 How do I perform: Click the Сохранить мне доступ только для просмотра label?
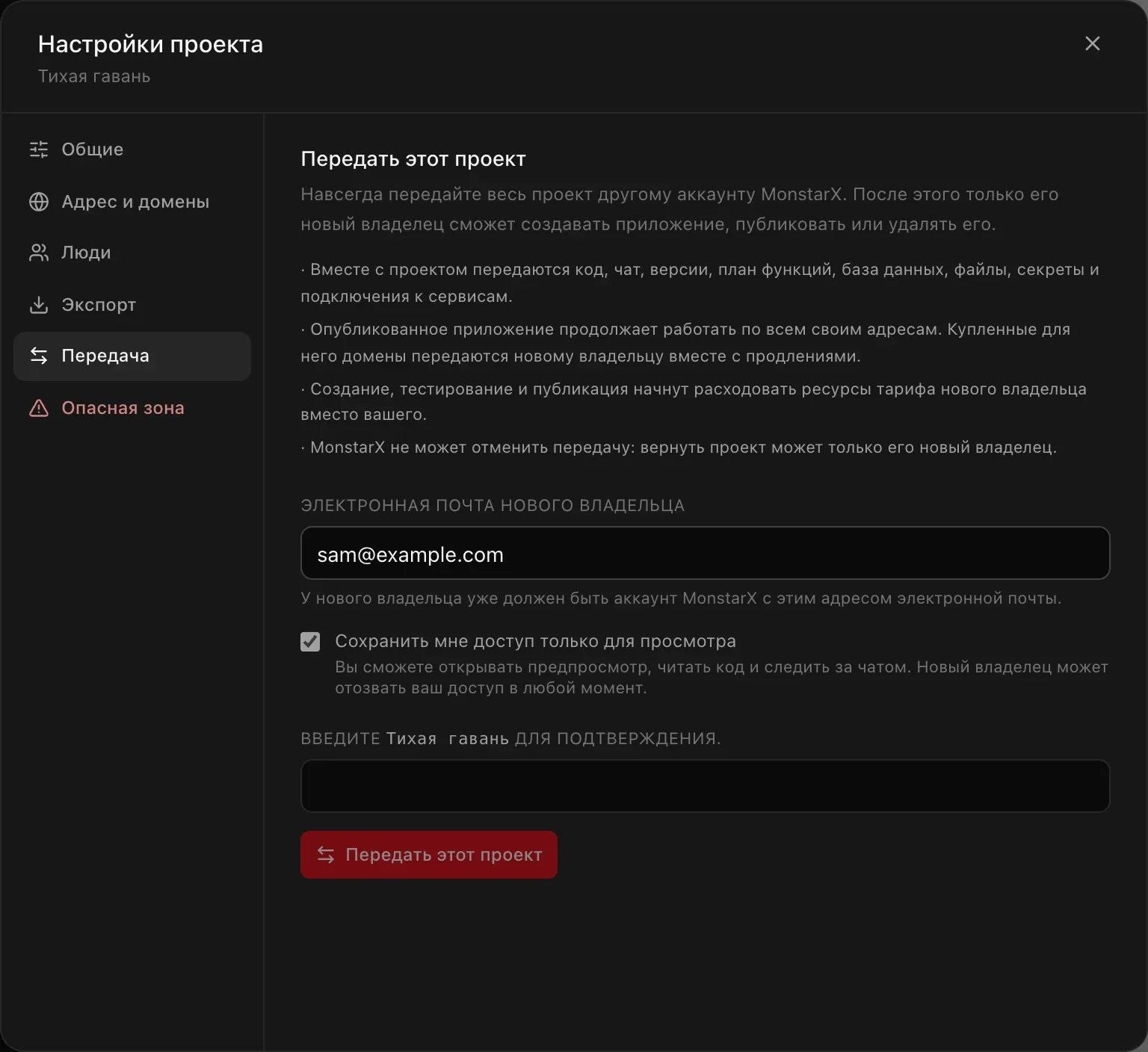click(535, 641)
